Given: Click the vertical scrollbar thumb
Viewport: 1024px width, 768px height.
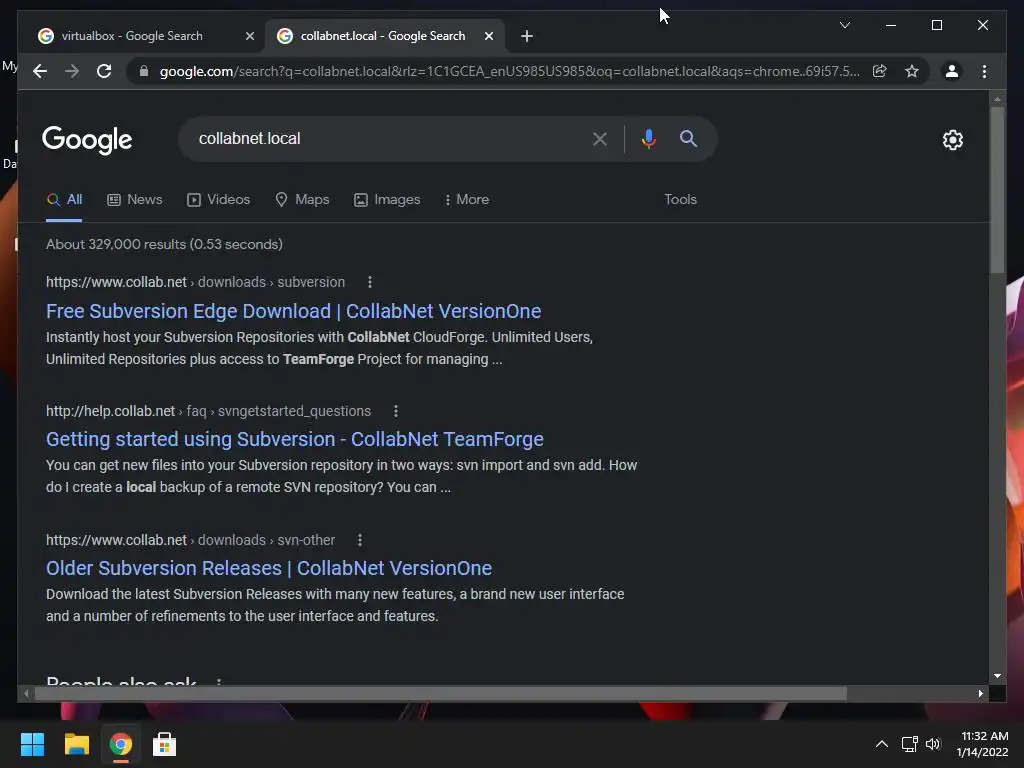Looking at the screenshot, I should click(997, 189).
